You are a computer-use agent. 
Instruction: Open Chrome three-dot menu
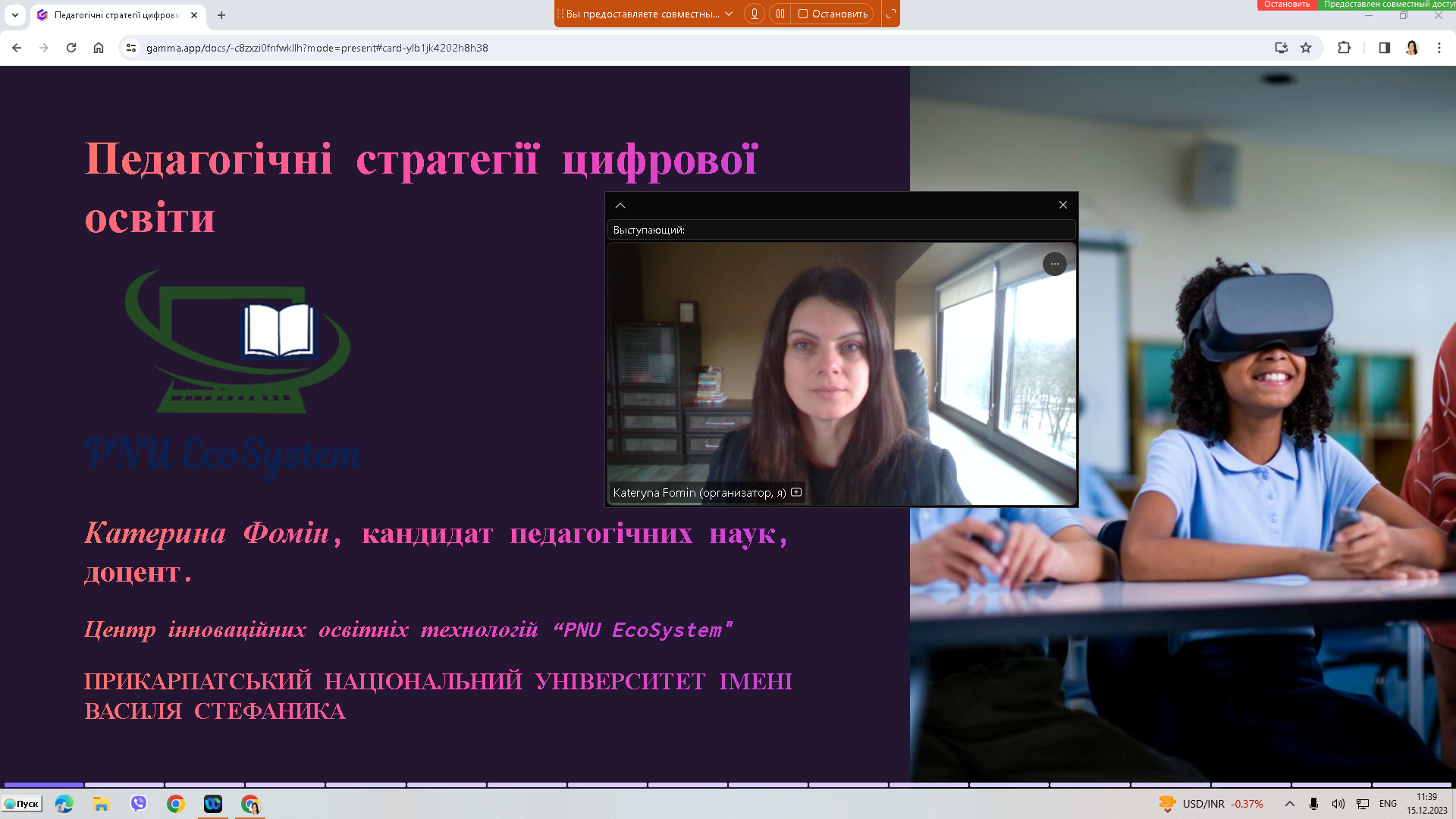[1439, 48]
